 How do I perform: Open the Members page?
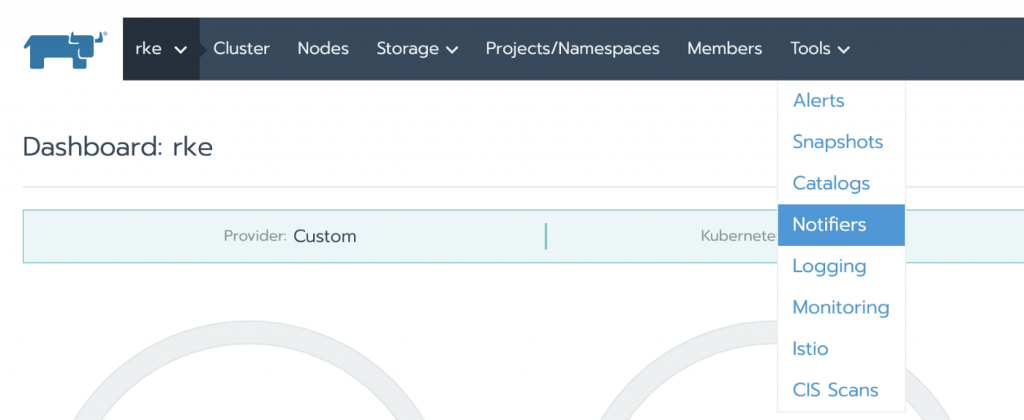click(724, 49)
